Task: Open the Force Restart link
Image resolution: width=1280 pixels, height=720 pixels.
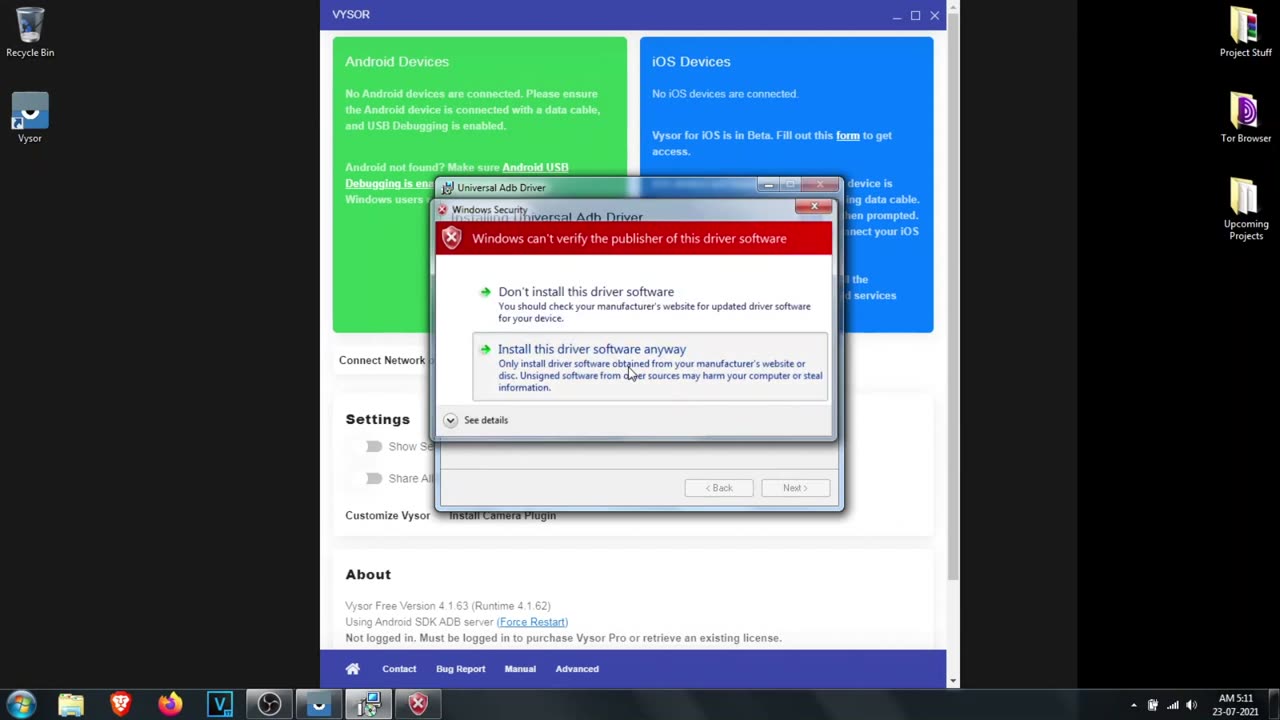Action: pyautogui.click(x=532, y=622)
